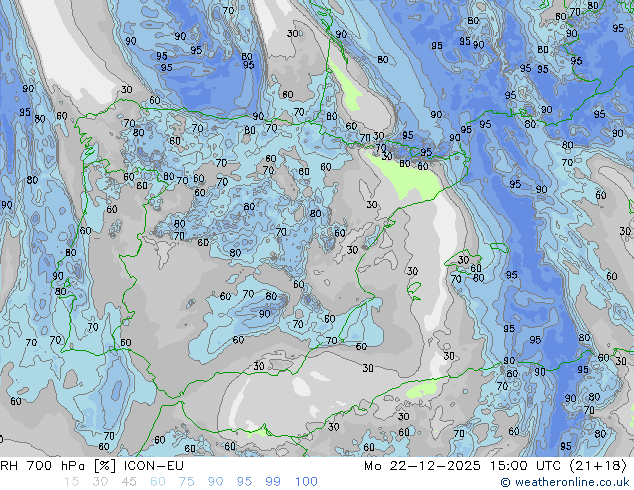Image resolution: width=634 pixels, height=490 pixels.
Task: Click the 15 value in the colour legend
Action: click(71, 482)
